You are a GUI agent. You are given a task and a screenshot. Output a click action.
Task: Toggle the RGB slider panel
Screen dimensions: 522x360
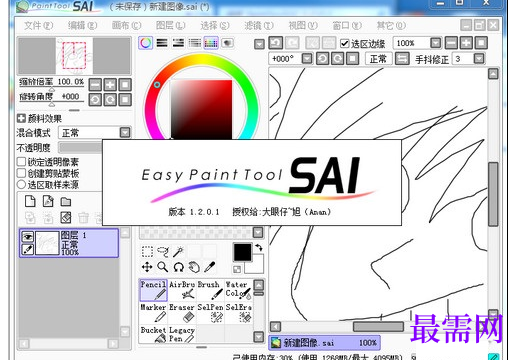162,43
